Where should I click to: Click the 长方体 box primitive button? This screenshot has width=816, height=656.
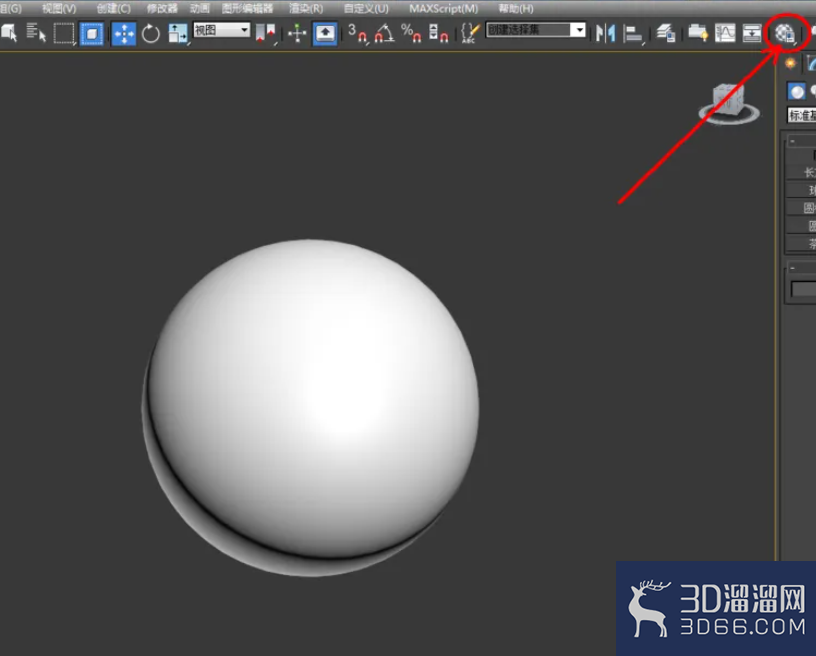coord(801,172)
